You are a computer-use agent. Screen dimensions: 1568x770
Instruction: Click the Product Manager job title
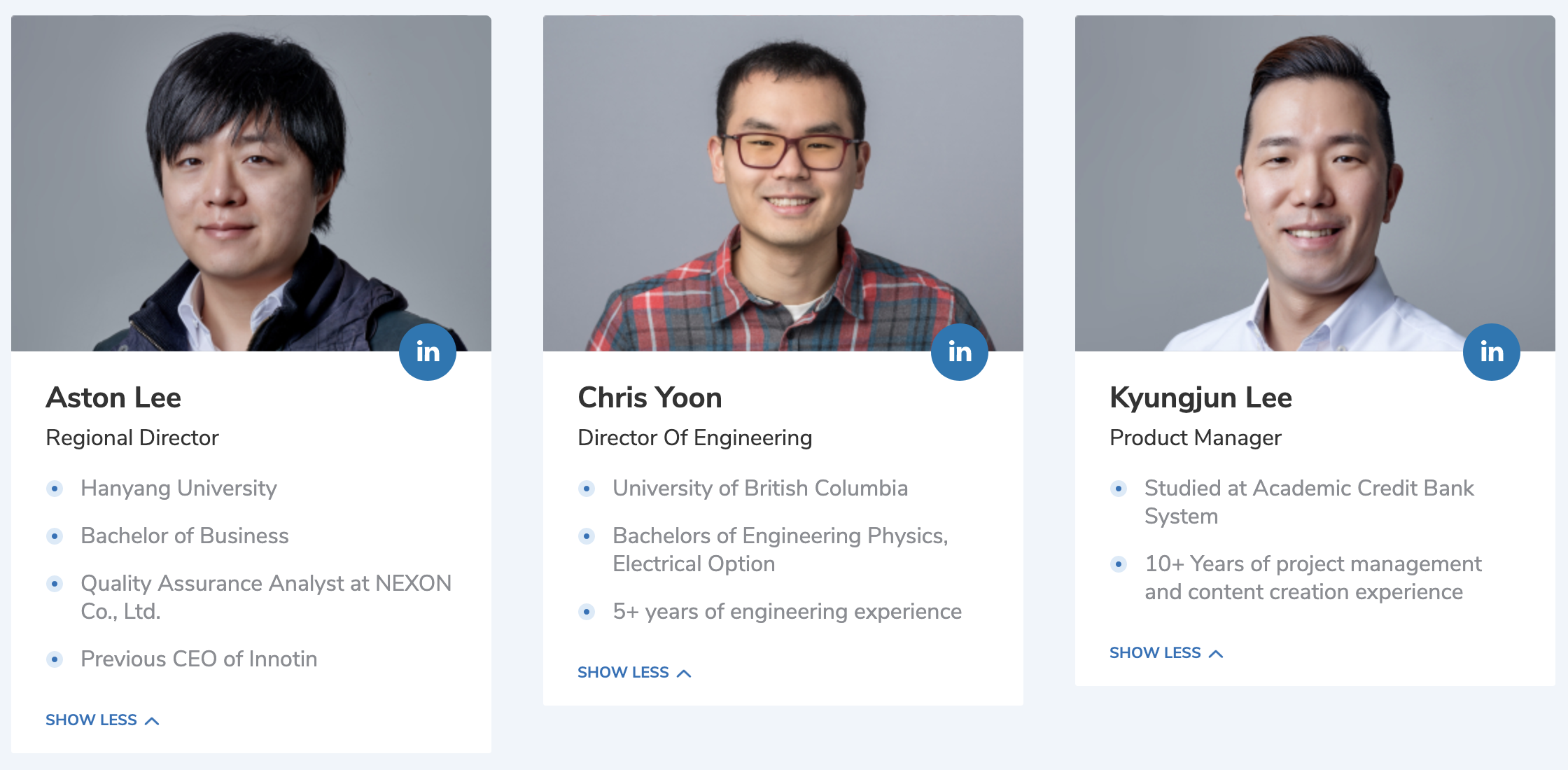tap(1195, 437)
